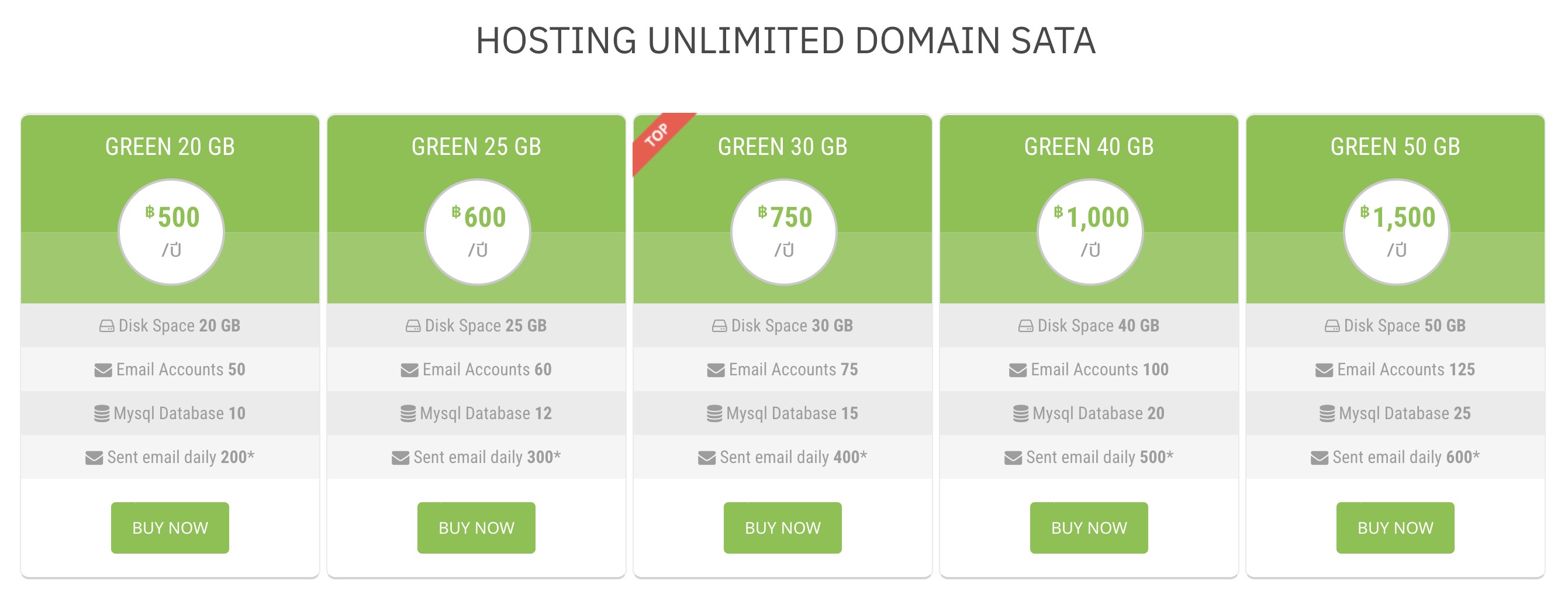The height and width of the screenshot is (608, 1568).
Task: Click Sent email daily 300* row
Action: [476, 457]
